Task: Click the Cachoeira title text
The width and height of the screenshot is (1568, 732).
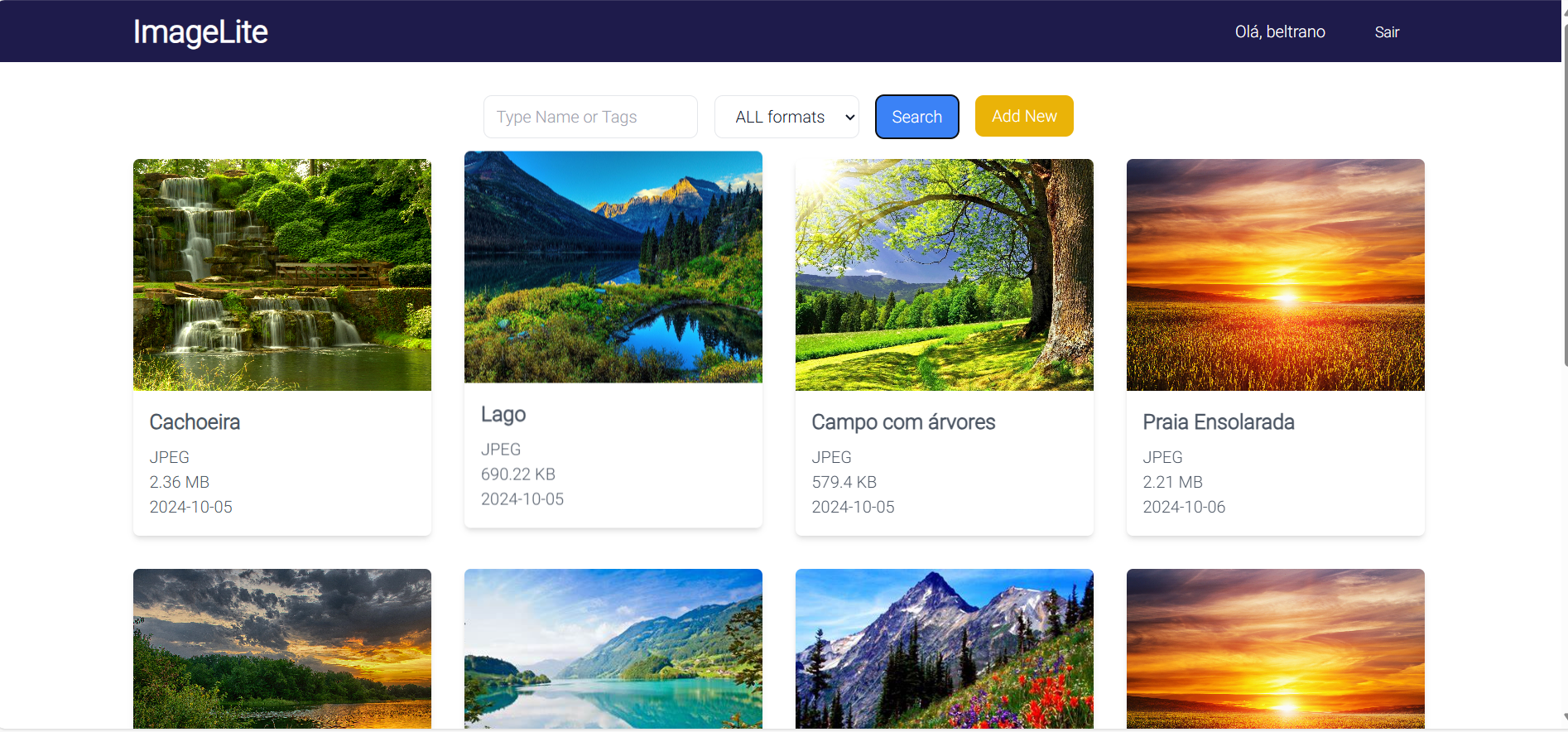Action: point(195,422)
